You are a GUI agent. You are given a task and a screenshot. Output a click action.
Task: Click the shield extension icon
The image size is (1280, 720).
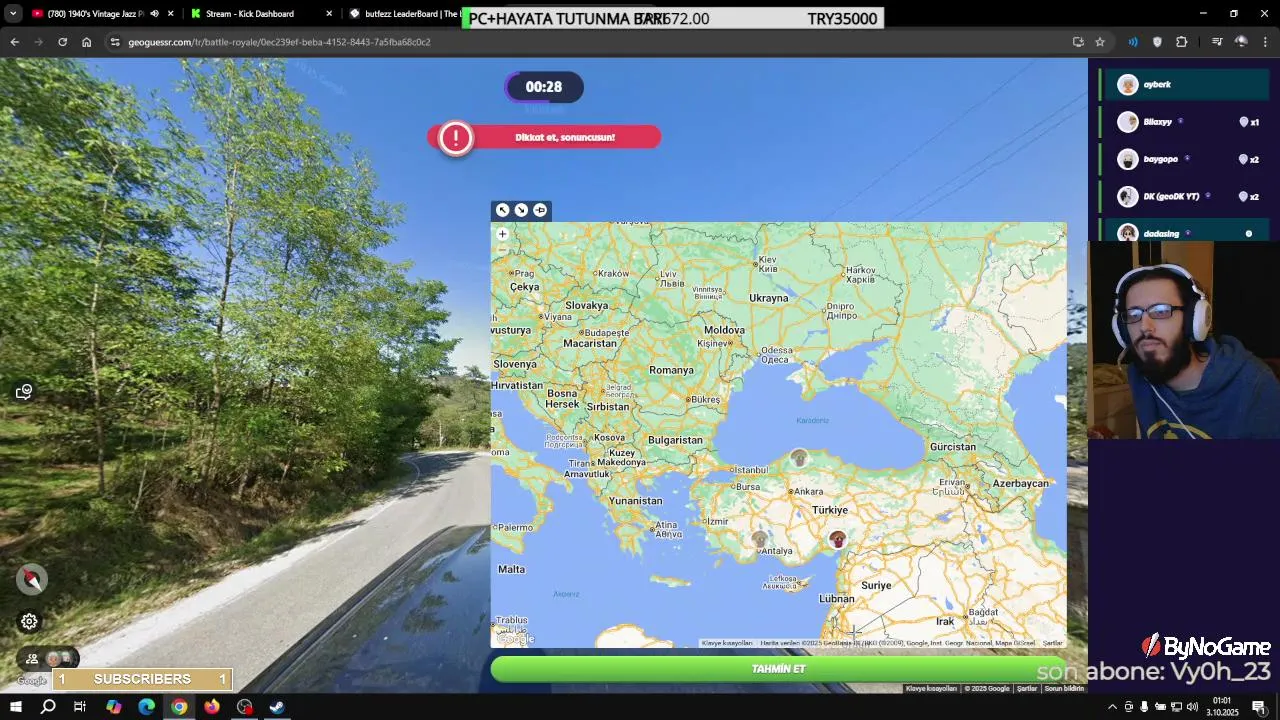point(1157,42)
